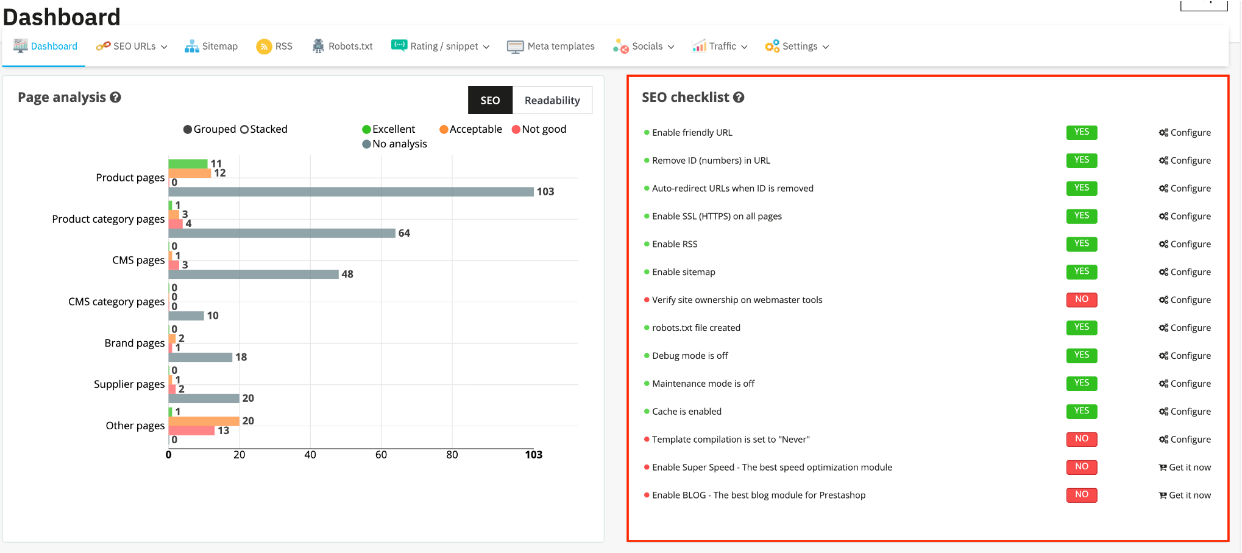
Task: Click the Traffic bar-chart icon
Action: click(698, 46)
